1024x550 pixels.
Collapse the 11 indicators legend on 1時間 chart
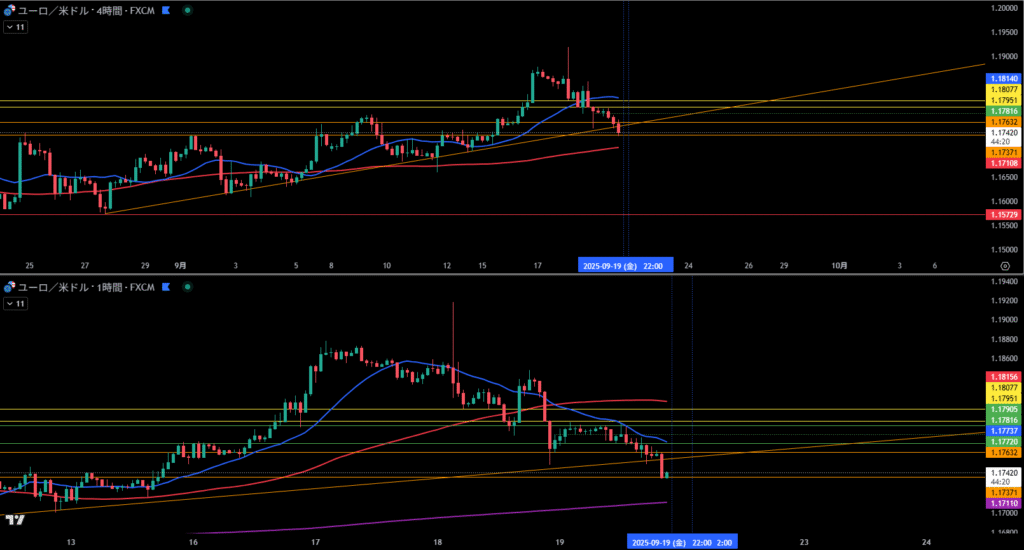click(x=15, y=303)
